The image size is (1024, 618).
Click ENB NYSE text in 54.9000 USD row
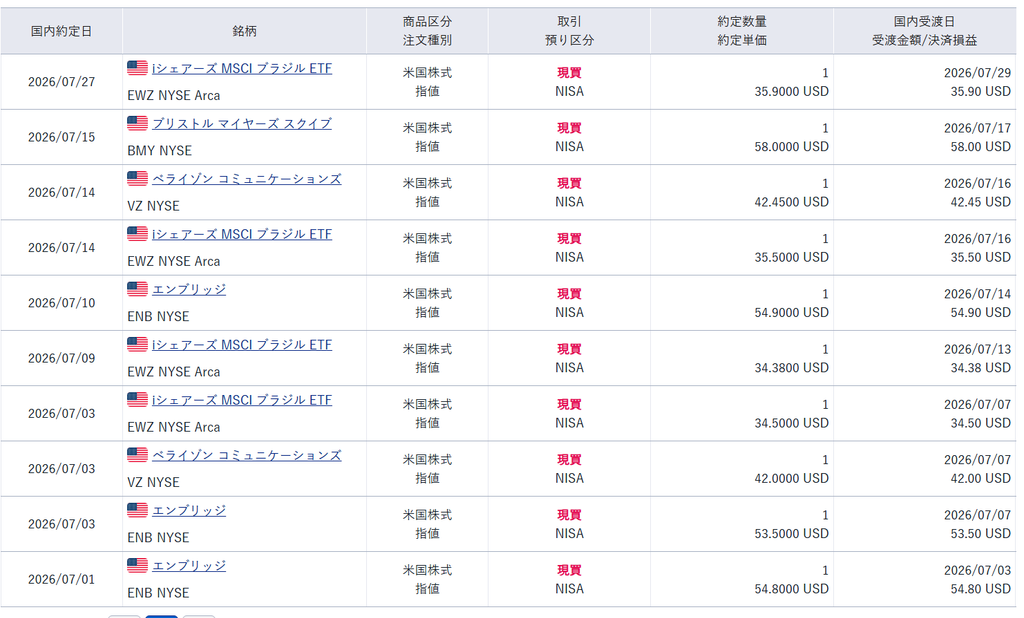(158, 316)
